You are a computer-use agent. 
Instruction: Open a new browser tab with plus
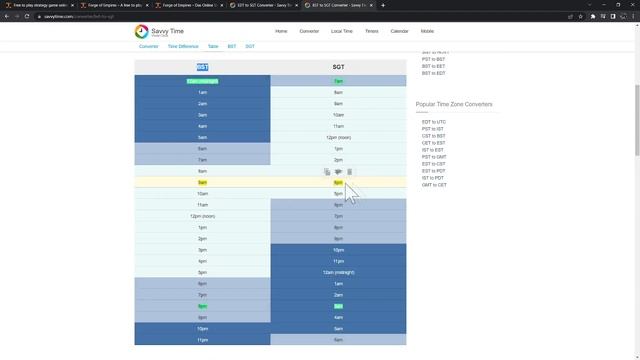[383, 5]
